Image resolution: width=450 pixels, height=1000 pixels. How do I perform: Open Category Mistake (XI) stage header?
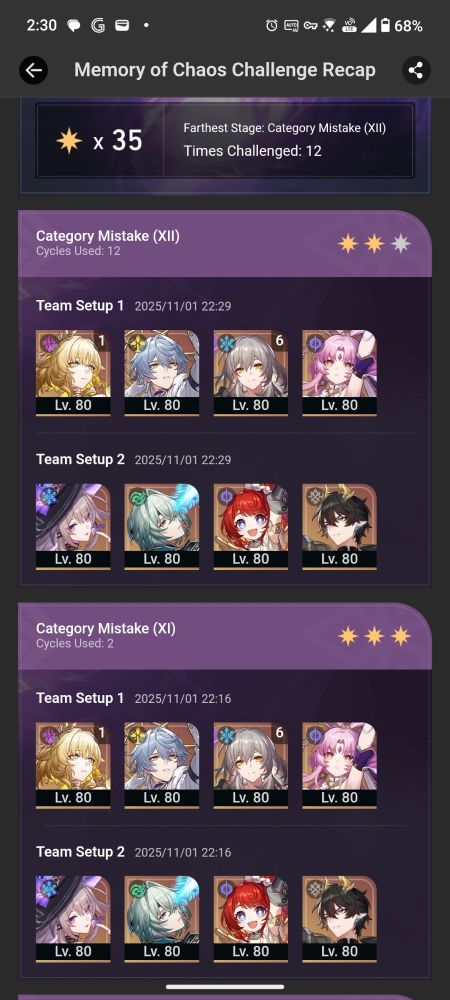tap(225, 636)
